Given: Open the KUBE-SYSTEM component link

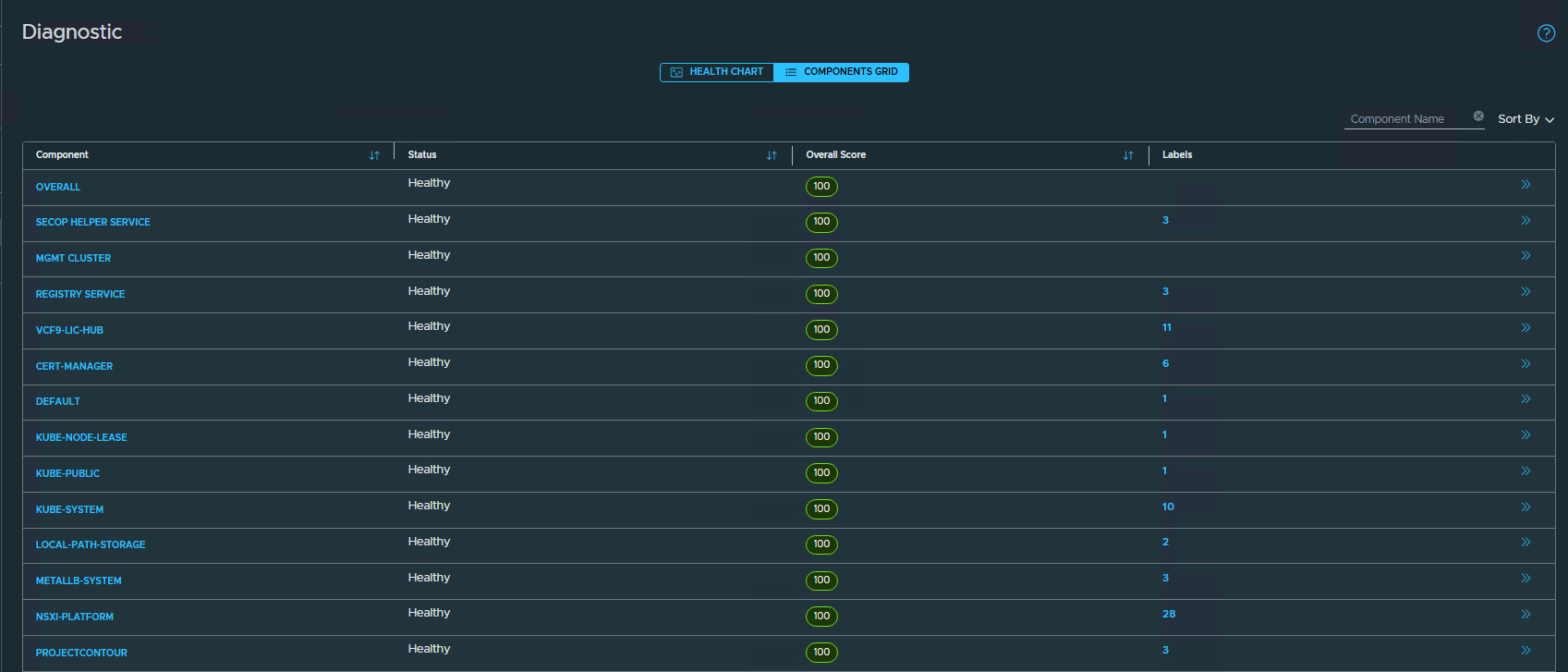Looking at the screenshot, I should [x=69, y=509].
